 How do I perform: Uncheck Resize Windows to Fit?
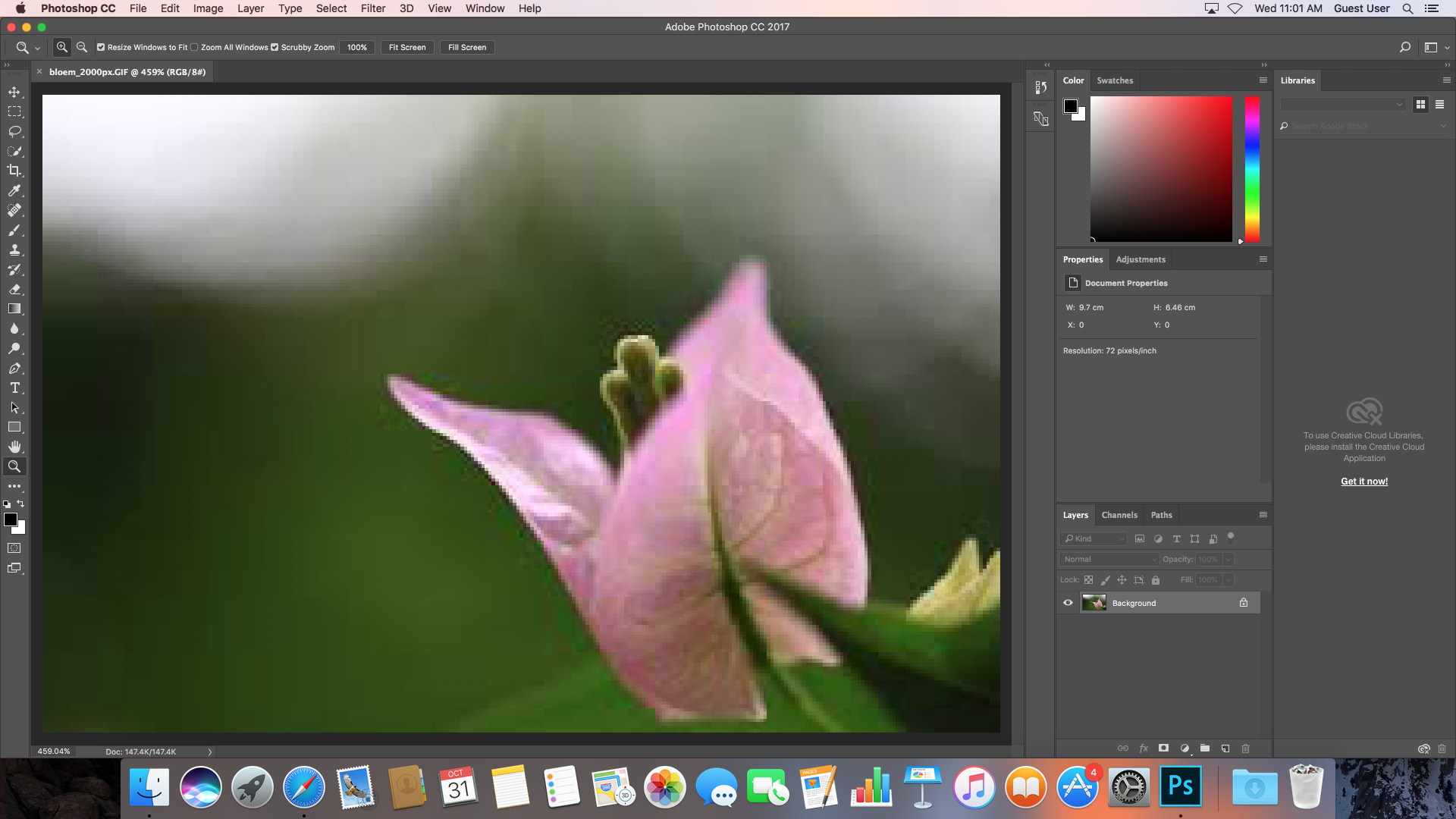tap(101, 47)
